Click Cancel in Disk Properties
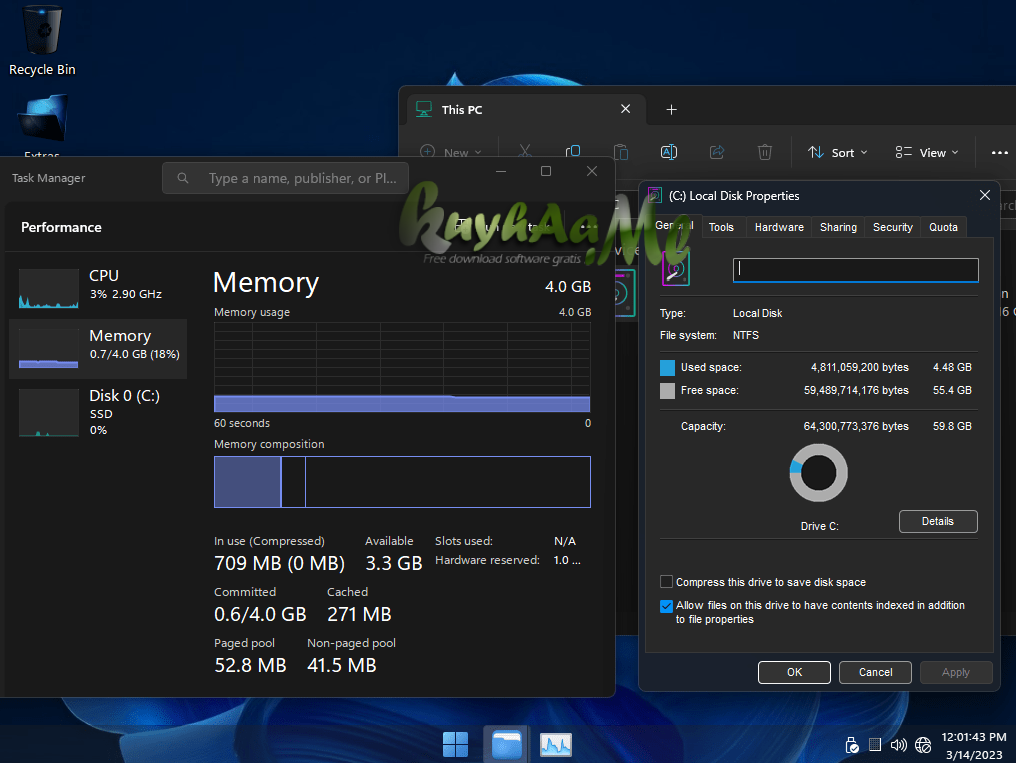This screenshot has height=763, width=1016. [875, 672]
